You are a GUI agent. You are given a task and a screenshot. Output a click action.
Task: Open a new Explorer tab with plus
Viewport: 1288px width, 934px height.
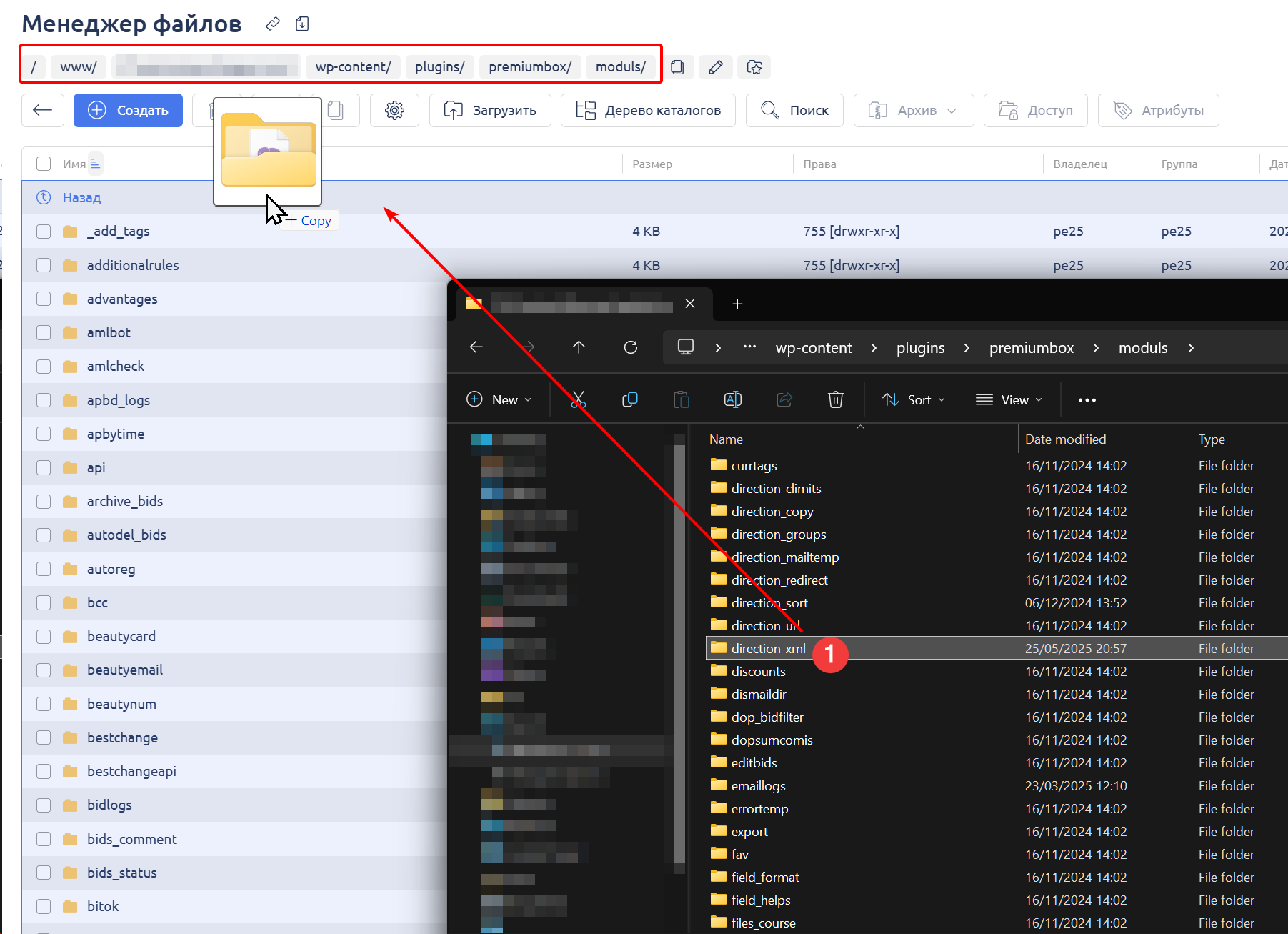click(737, 304)
